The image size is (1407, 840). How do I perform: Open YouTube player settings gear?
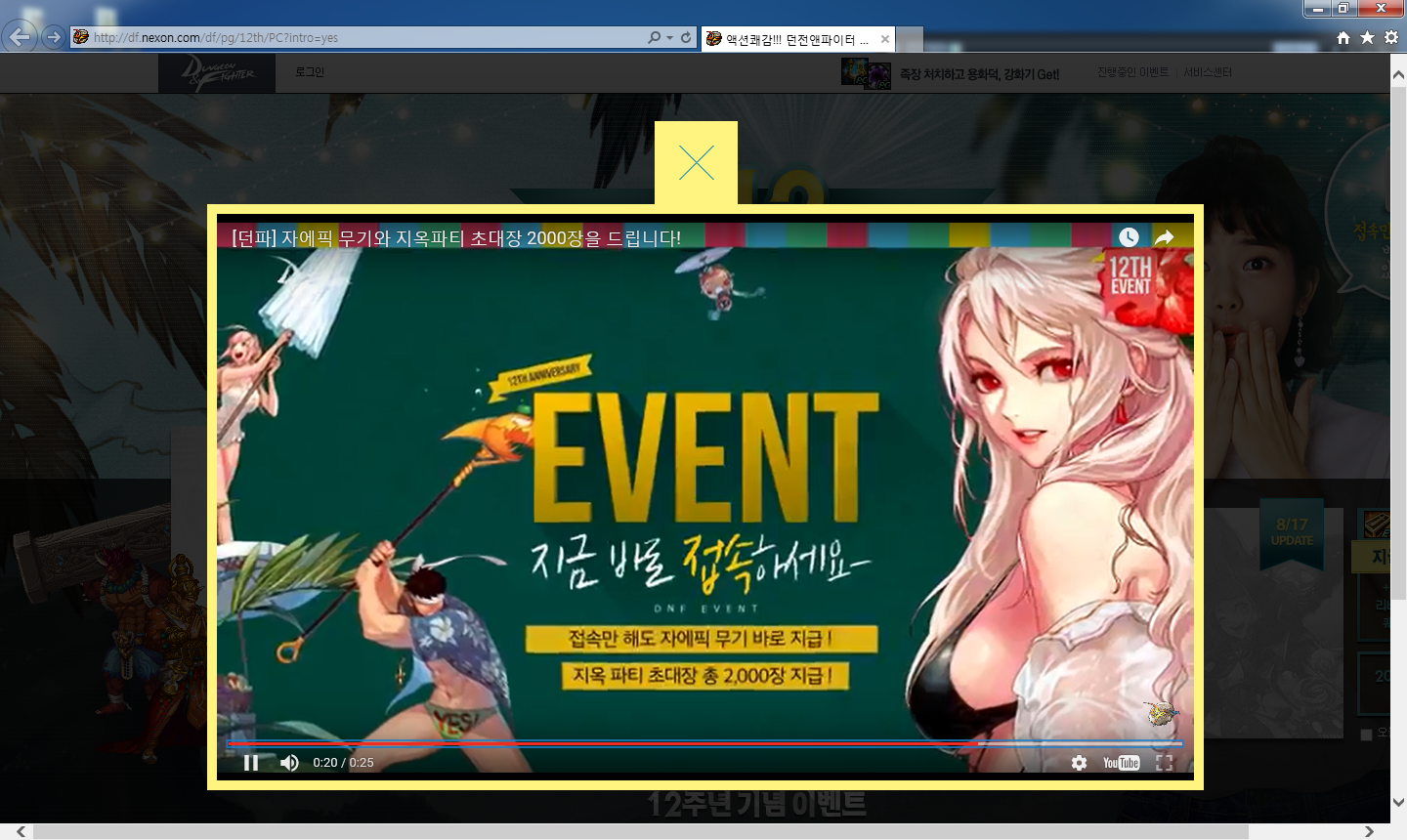pyautogui.click(x=1079, y=763)
